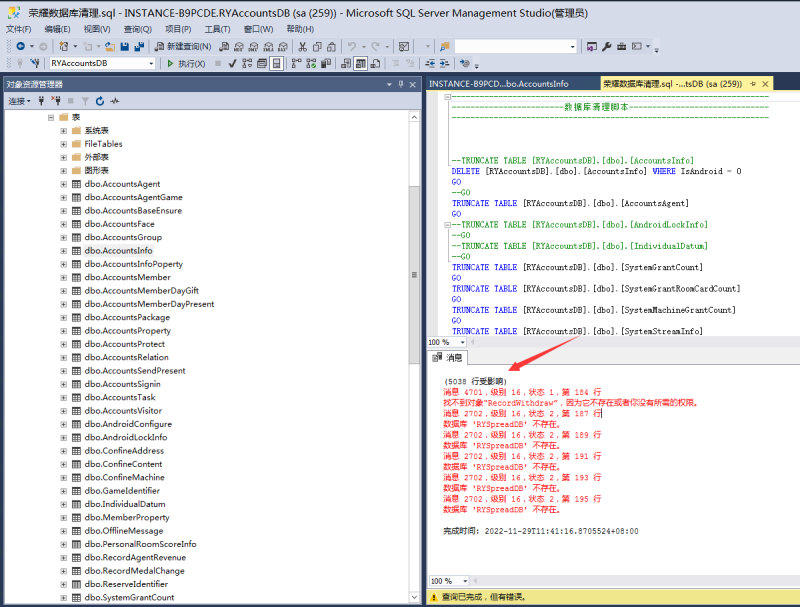Select the 消息 messages tab
The image size is (800, 607).
tap(447, 358)
